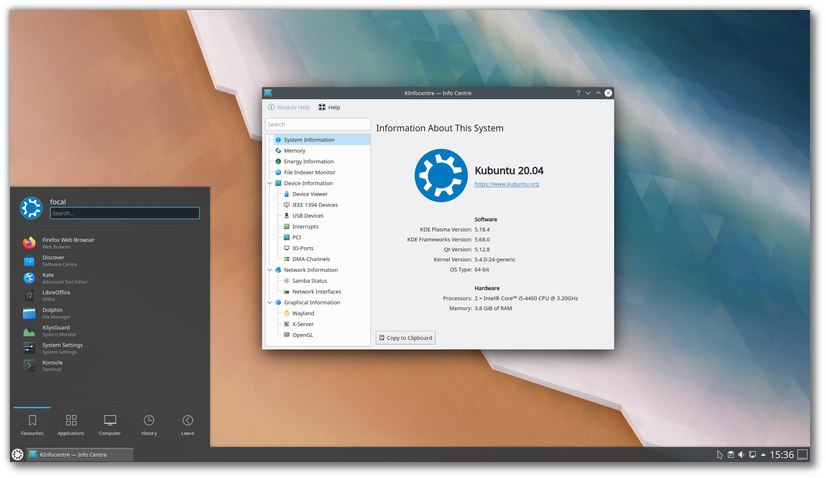Screen dimensions: 826x478
Task: Expand hidden system tray icons arrow
Action: tap(763, 454)
